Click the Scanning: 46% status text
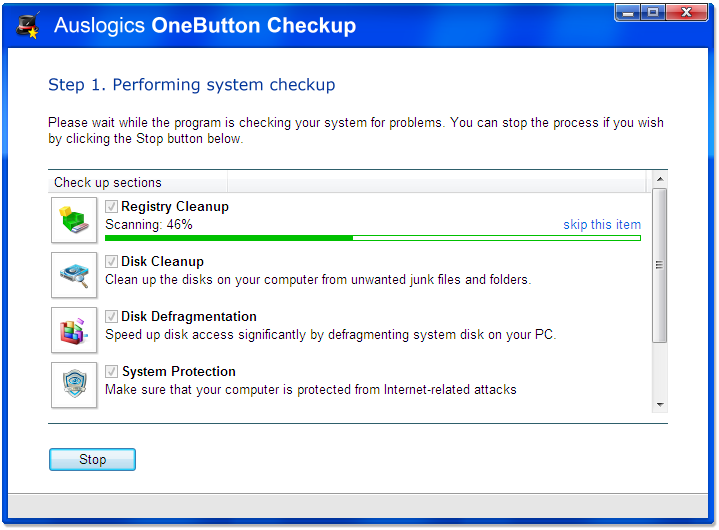The height and width of the screenshot is (530, 719). point(149,225)
